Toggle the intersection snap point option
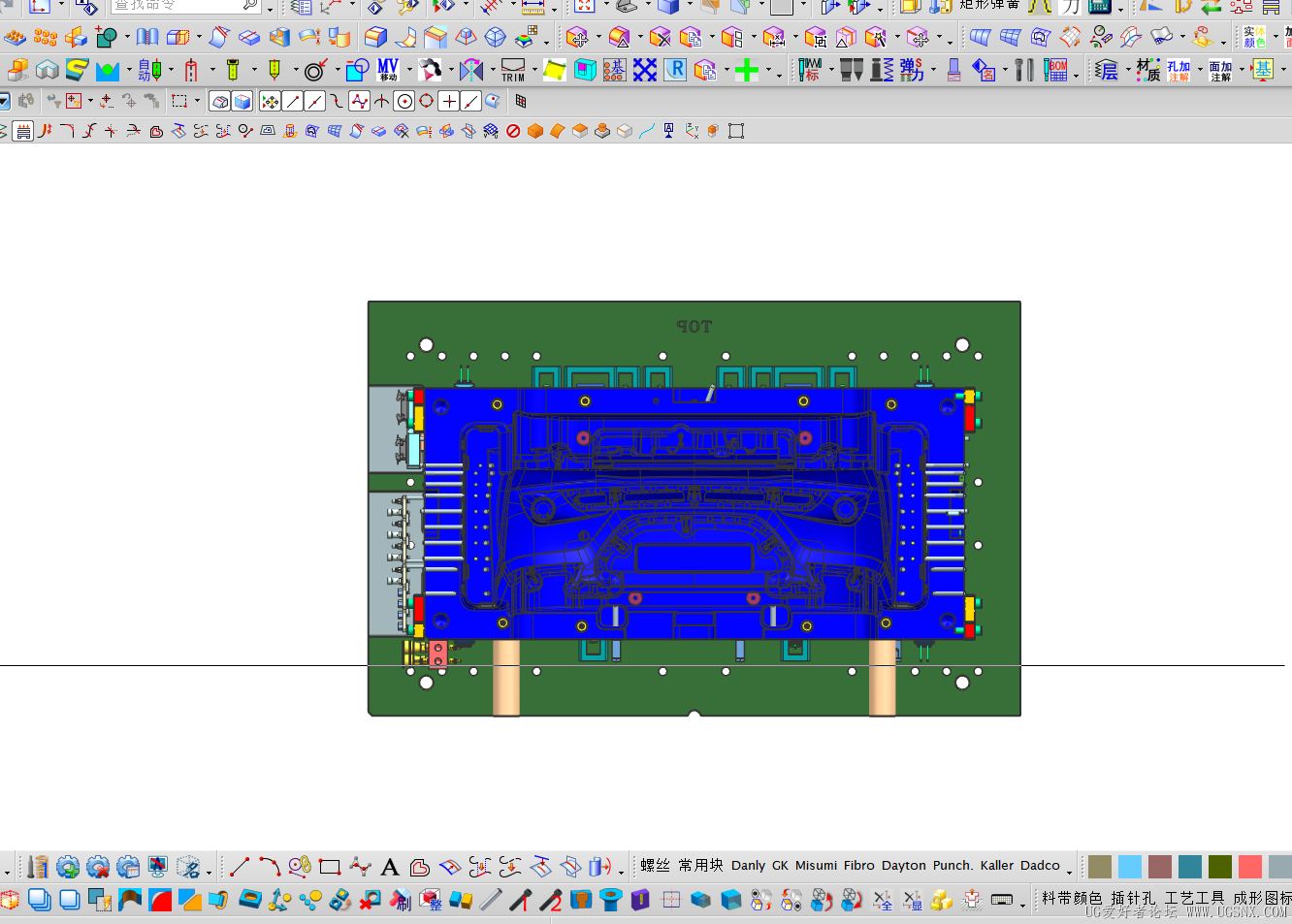 (382, 101)
